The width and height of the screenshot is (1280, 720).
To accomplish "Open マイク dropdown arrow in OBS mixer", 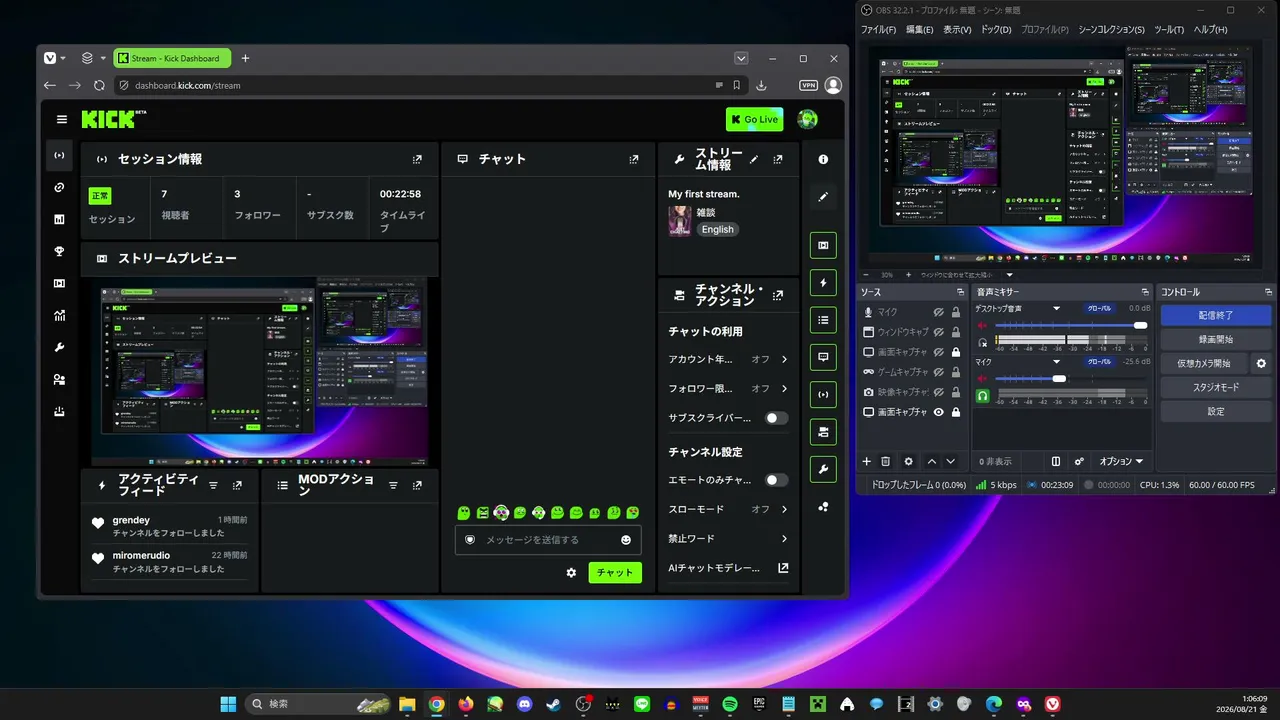I will point(1056,361).
